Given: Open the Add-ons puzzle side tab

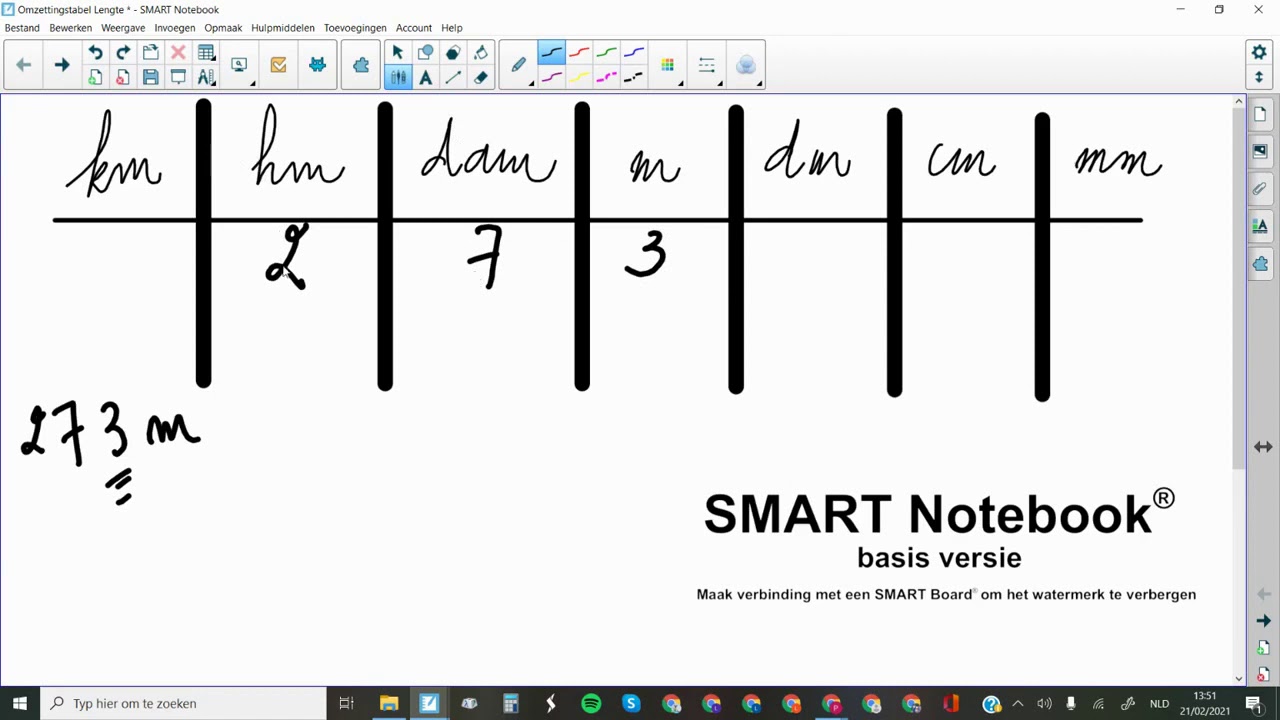Looking at the screenshot, I should tap(1260, 264).
